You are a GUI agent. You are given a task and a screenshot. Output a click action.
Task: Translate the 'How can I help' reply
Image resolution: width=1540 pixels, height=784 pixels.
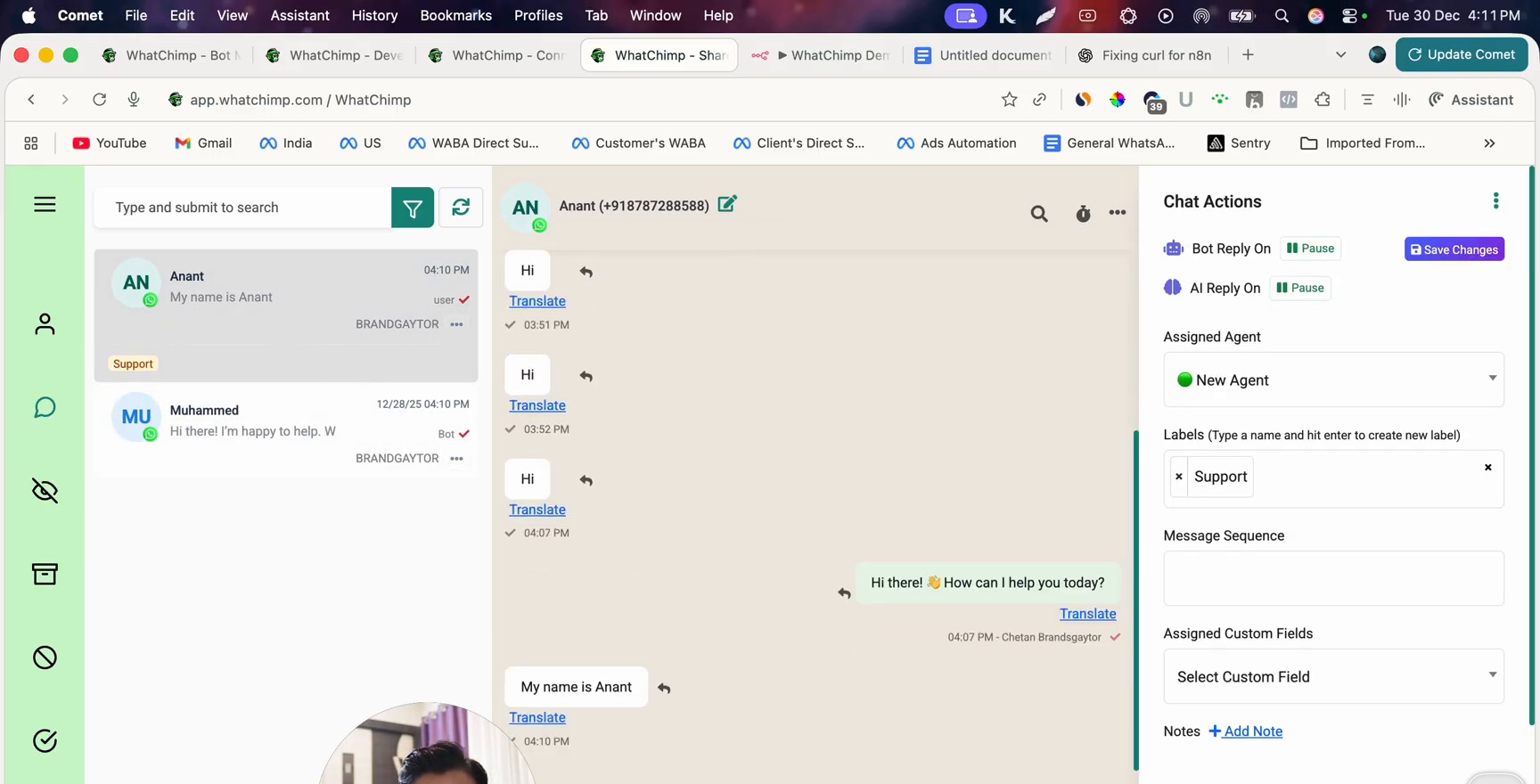point(1087,614)
